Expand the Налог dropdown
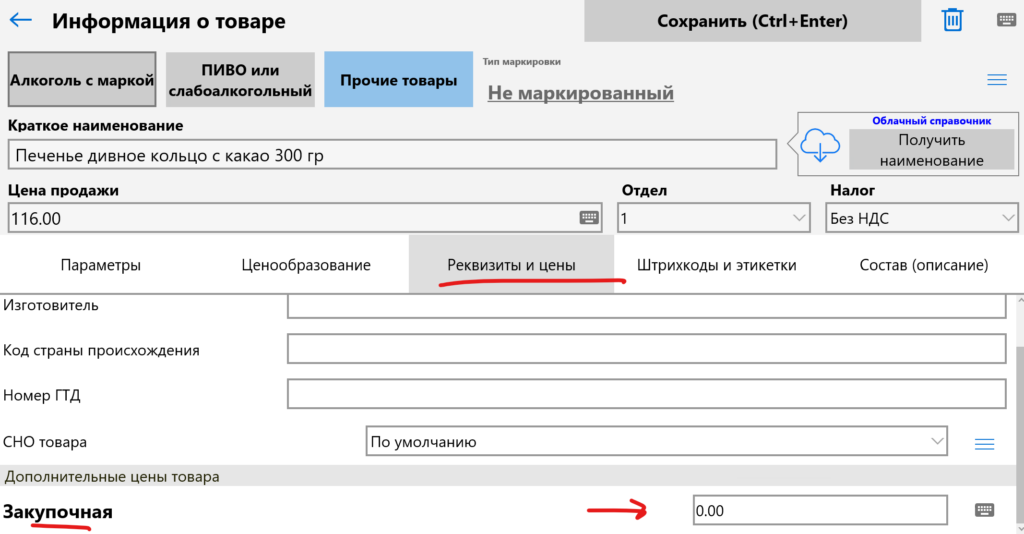This screenshot has height=534, width=1024. click(920, 217)
